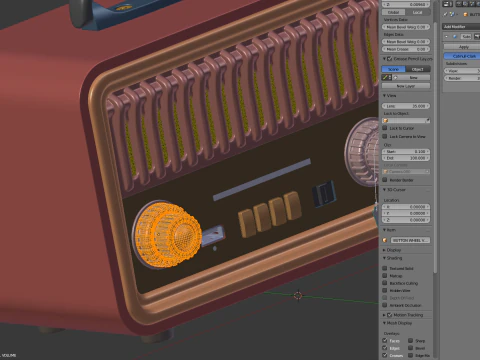480x360 pixels.
Task: Uncheck the Faces overlay checkbox
Action: point(385,341)
